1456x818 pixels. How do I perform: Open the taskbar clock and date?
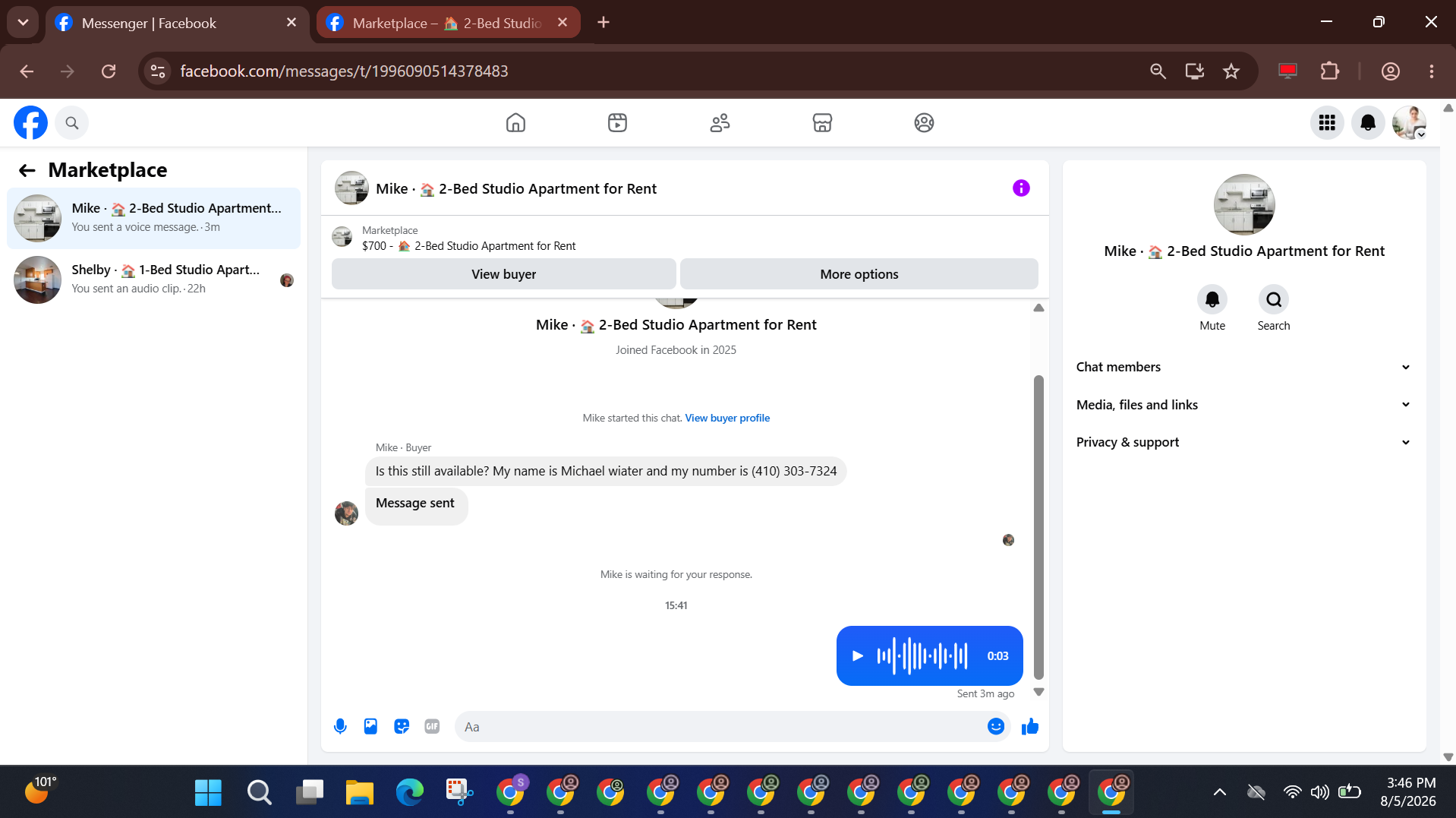click(x=1408, y=792)
